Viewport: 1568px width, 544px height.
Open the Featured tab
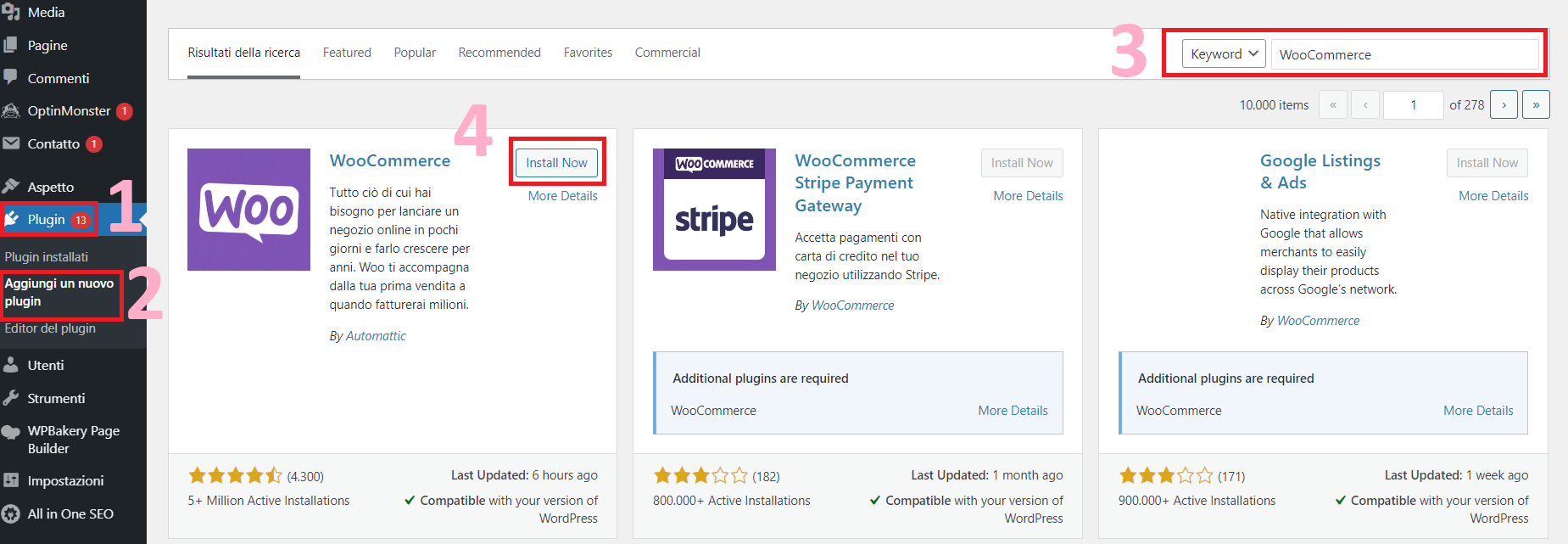347,53
